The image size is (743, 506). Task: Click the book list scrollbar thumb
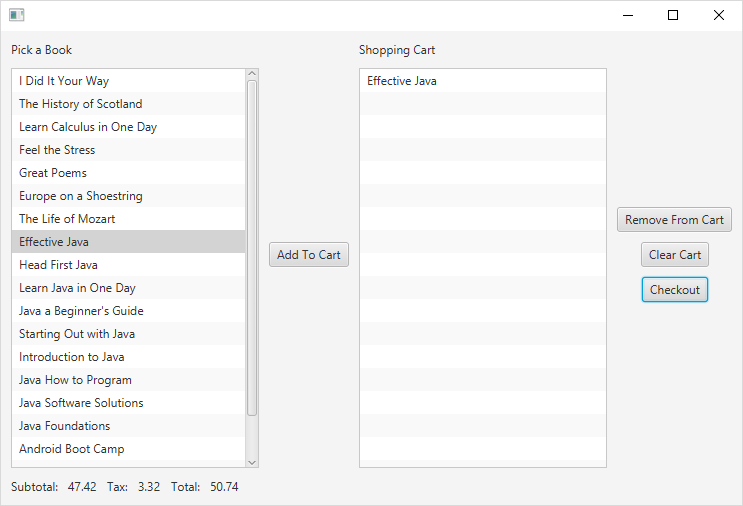pos(252,248)
